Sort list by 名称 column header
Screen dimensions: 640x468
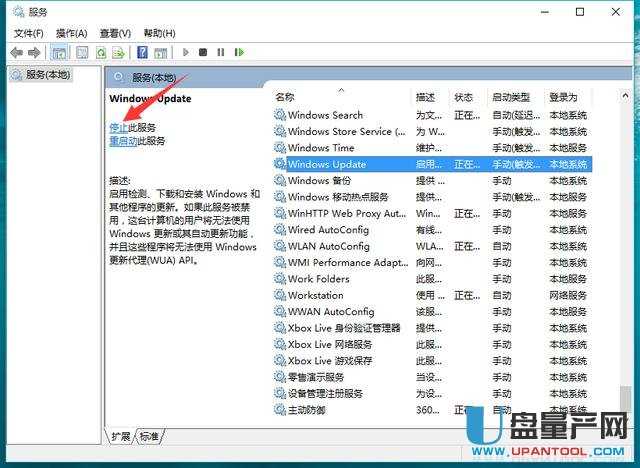(x=285, y=97)
